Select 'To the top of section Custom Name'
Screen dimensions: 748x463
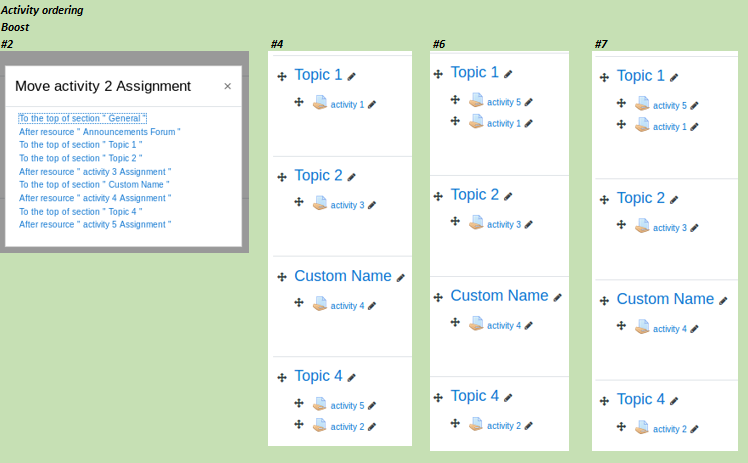[94, 185]
